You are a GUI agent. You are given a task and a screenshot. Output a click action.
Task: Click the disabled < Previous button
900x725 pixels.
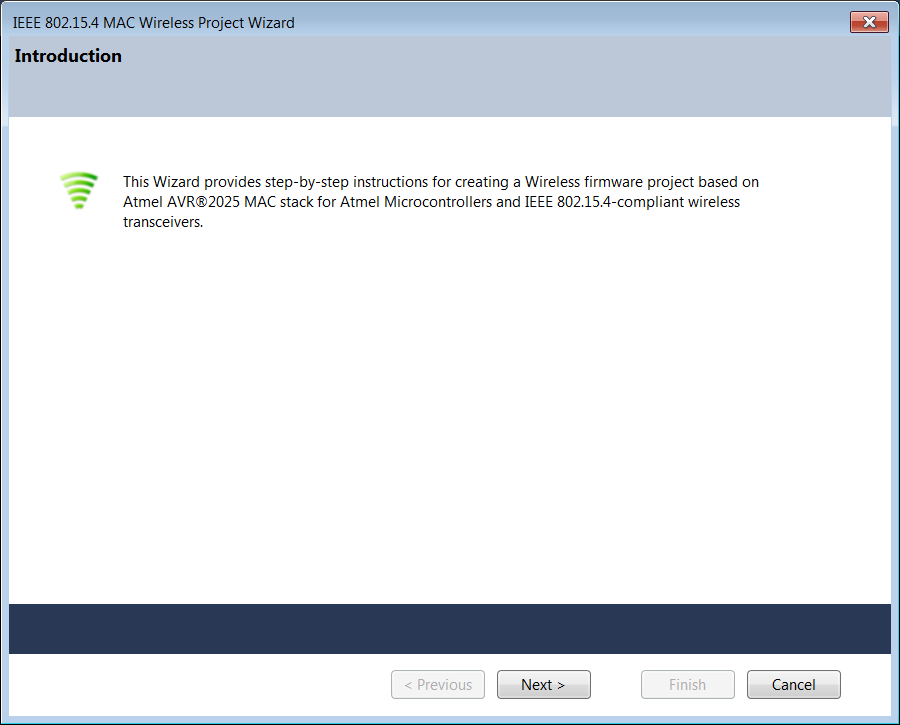(x=438, y=684)
